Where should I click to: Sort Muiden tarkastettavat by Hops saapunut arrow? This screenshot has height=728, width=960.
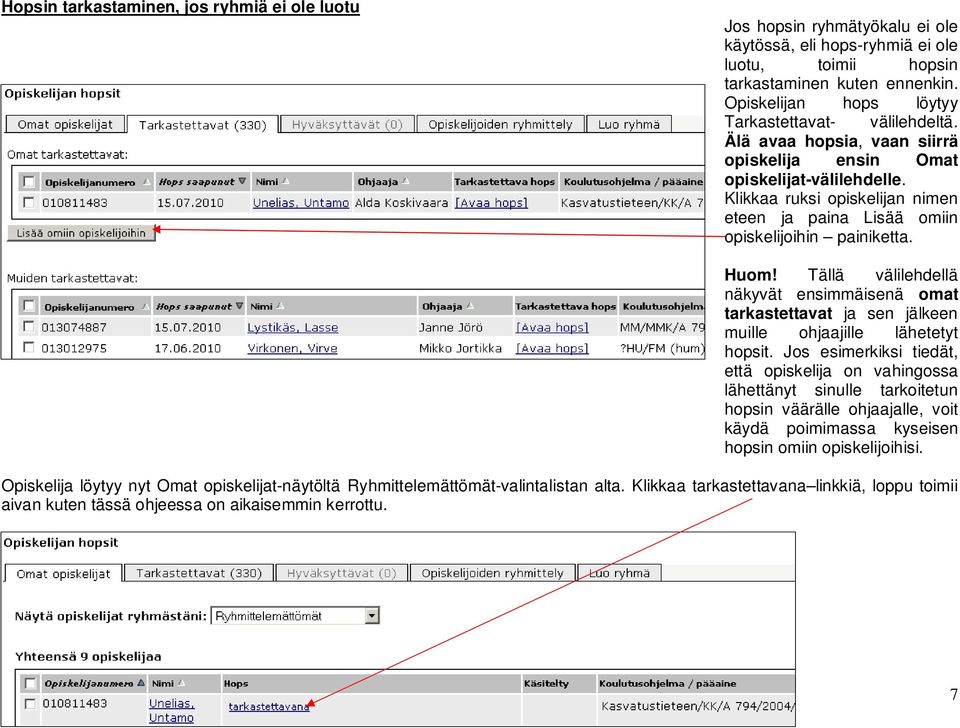[239, 306]
